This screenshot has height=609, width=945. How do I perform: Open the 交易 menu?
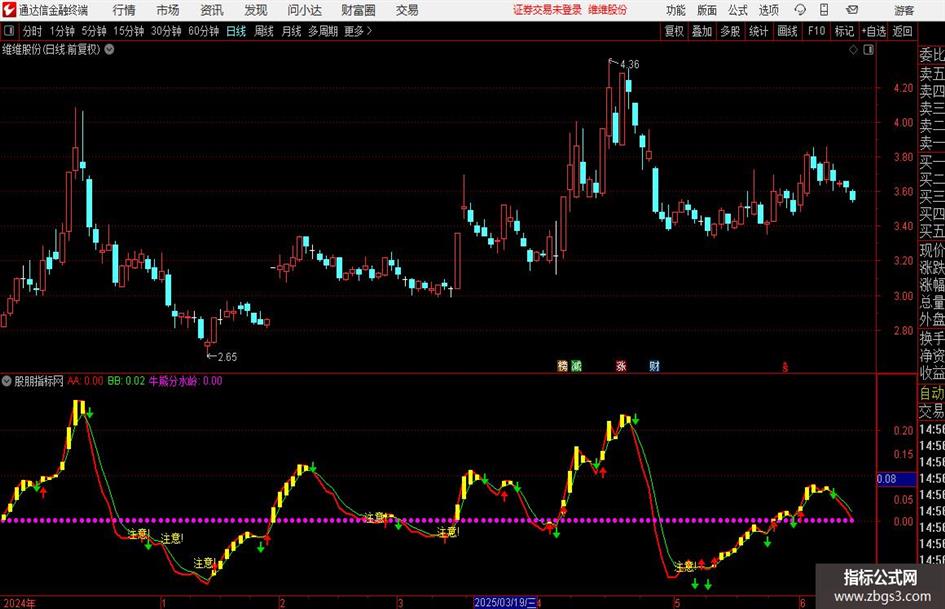pyautogui.click(x=407, y=10)
